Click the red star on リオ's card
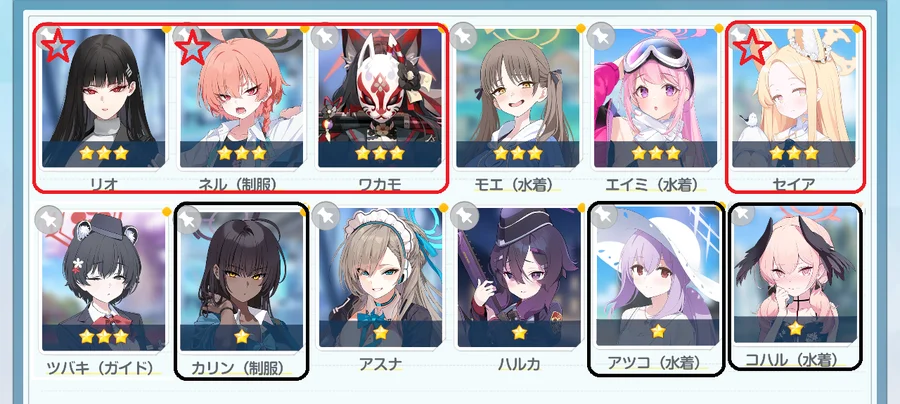The height and width of the screenshot is (404, 900). tap(58, 47)
